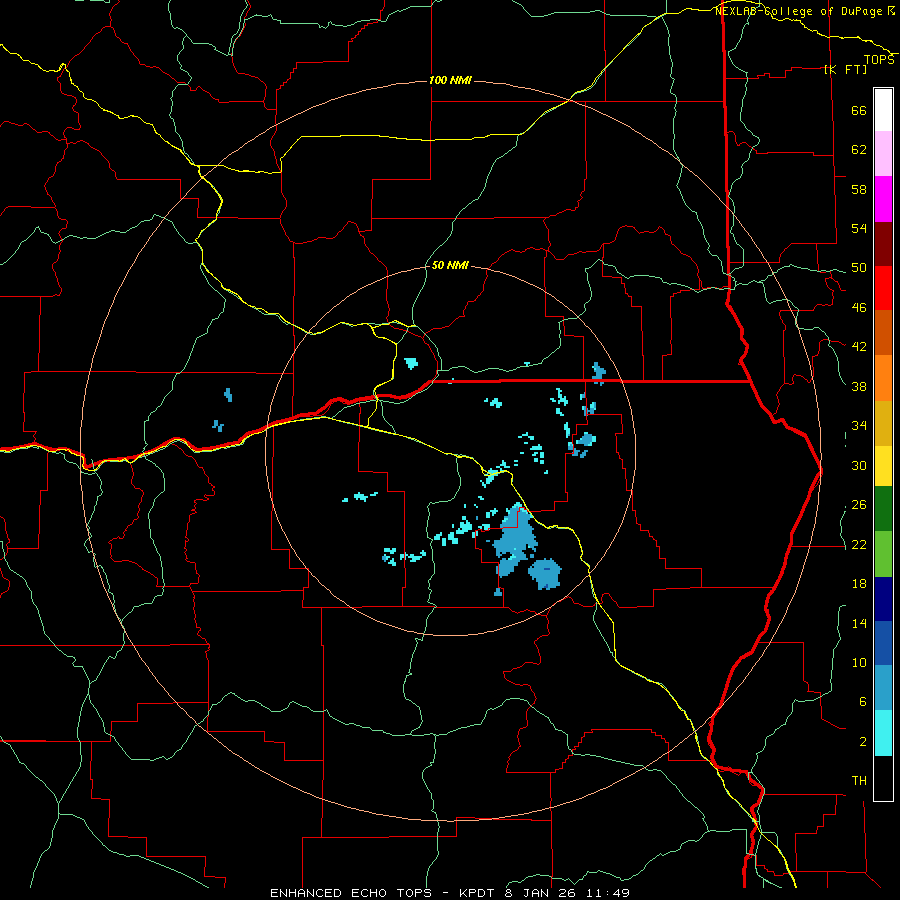
Task: Click the magenta legend swatch at 58
Action: click(x=883, y=199)
